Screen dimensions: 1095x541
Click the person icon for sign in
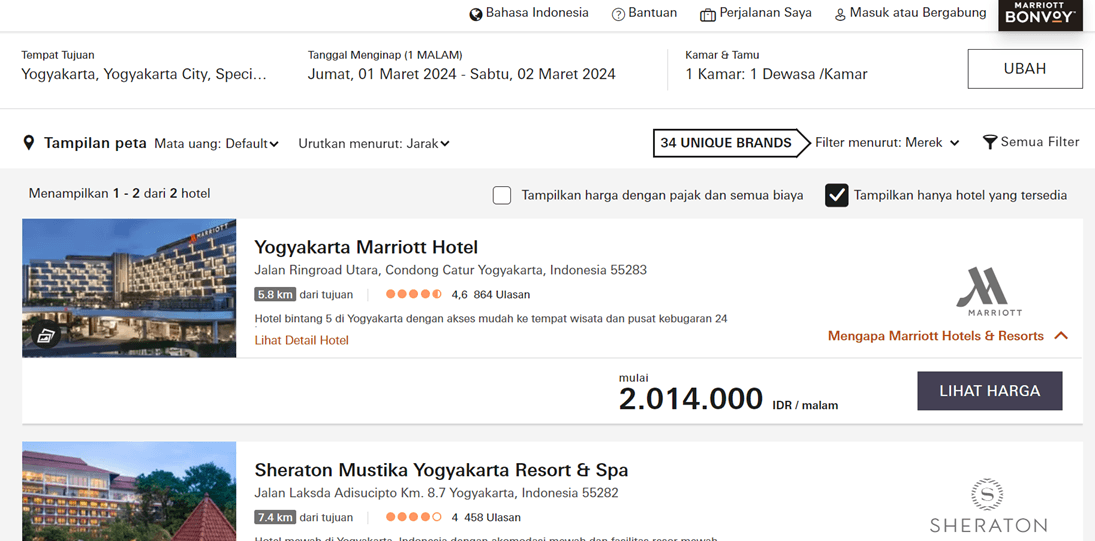[840, 15]
